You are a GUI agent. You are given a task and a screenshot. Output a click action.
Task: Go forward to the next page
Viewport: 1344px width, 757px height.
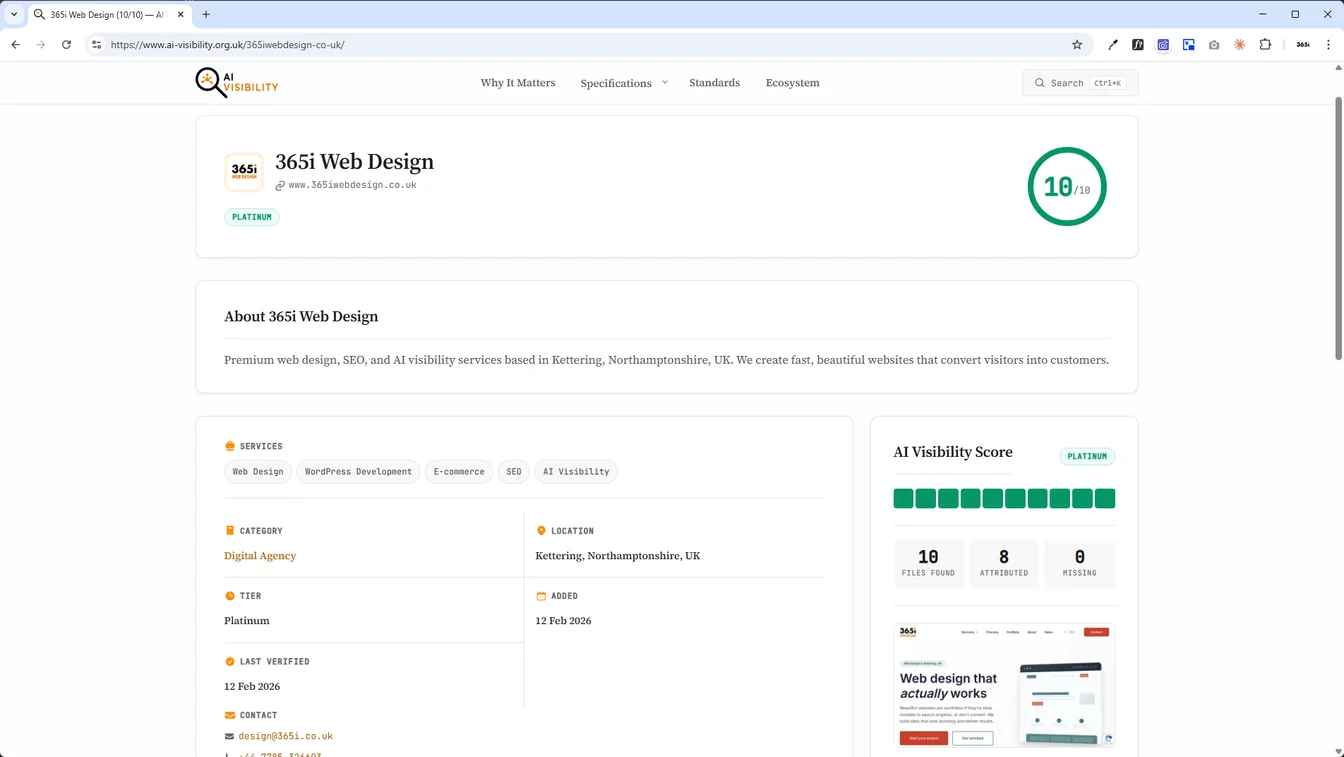click(41, 45)
